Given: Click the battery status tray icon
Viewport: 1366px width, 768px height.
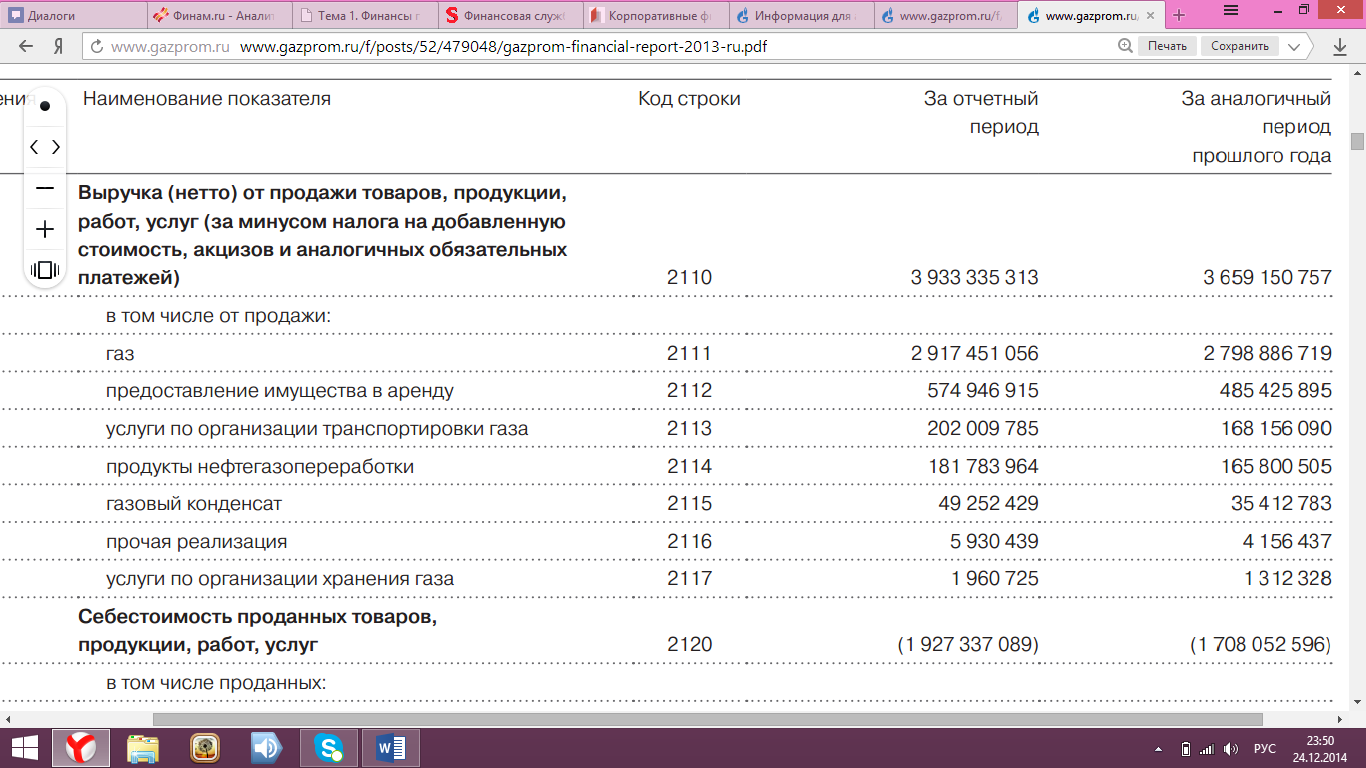Looking at the screenshot, I should point(1185,749).
